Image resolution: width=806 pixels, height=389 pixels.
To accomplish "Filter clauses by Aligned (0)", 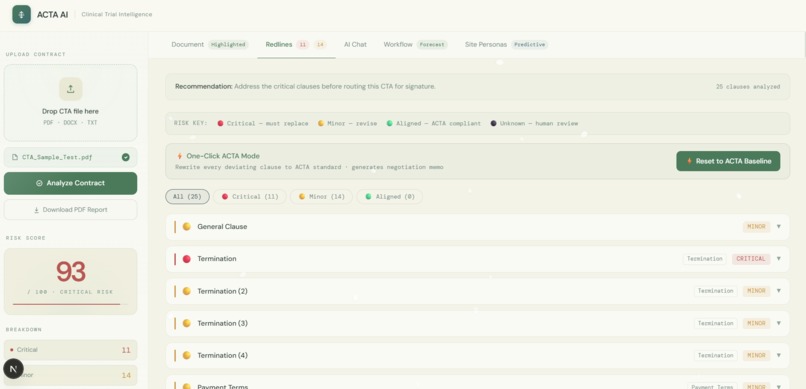I will click(390, 197).
